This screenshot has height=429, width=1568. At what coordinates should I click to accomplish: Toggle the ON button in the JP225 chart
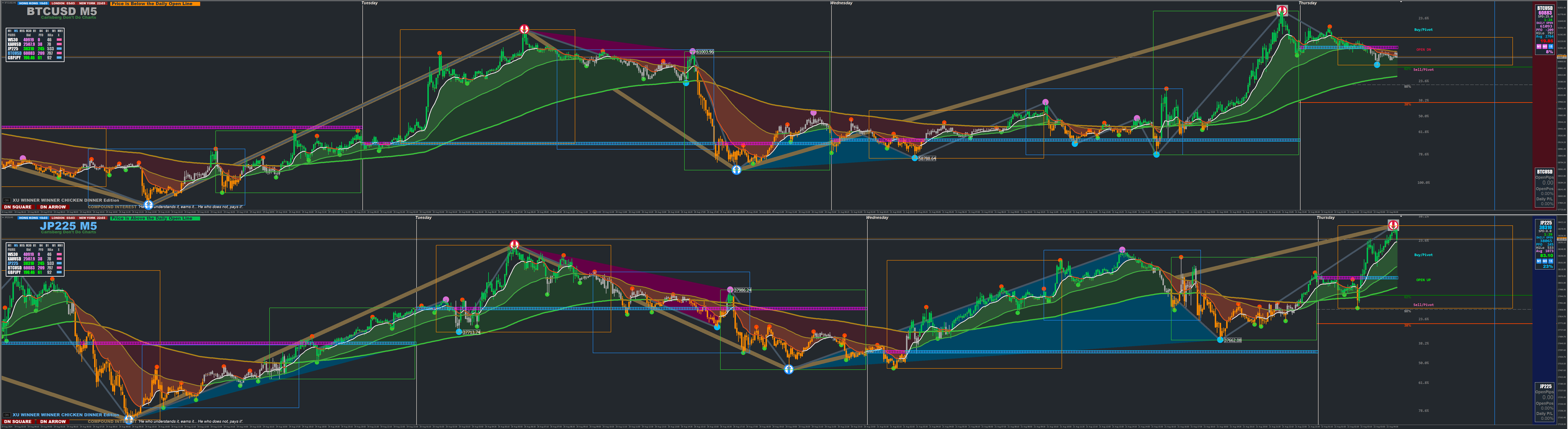click(7, 415)
